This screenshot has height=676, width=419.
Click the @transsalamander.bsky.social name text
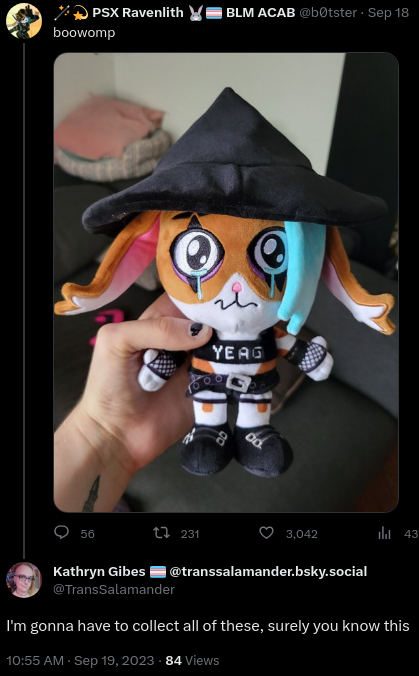268,572
